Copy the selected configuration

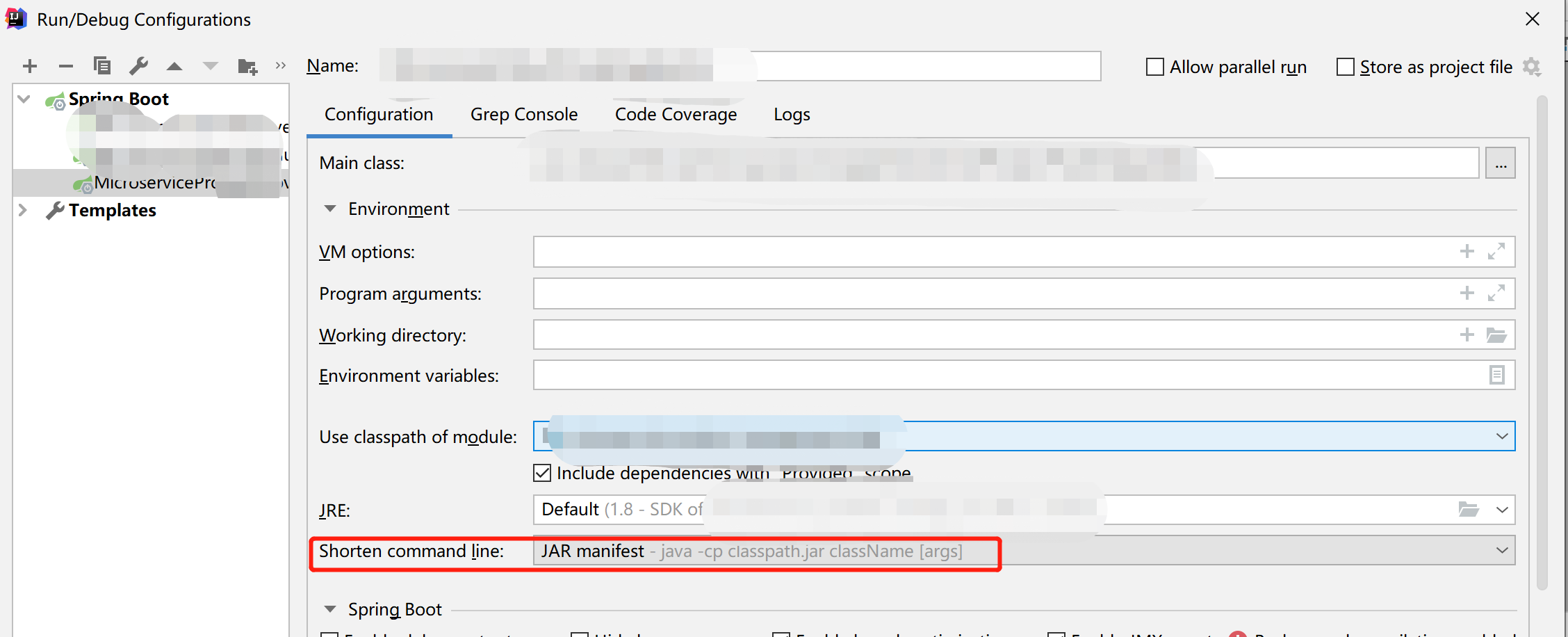102,65
